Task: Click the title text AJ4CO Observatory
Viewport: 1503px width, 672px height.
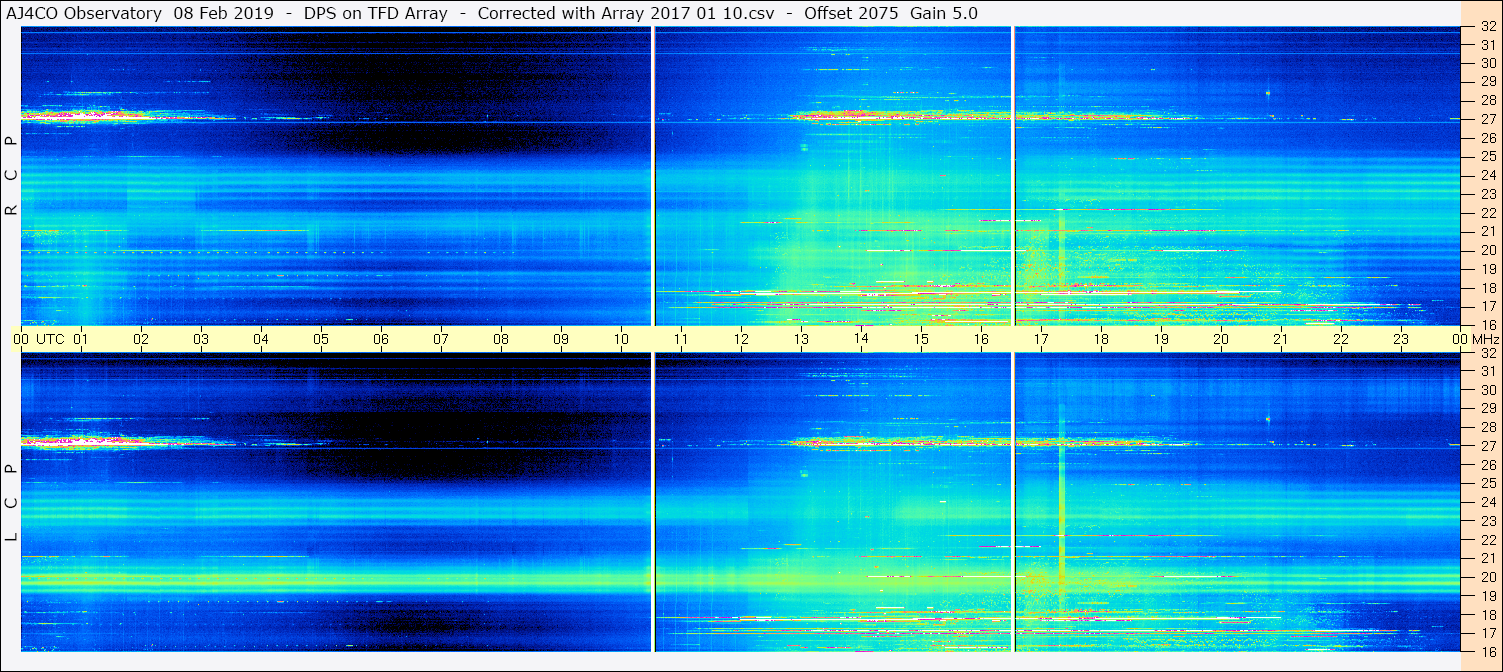Action: coord(84,13)
